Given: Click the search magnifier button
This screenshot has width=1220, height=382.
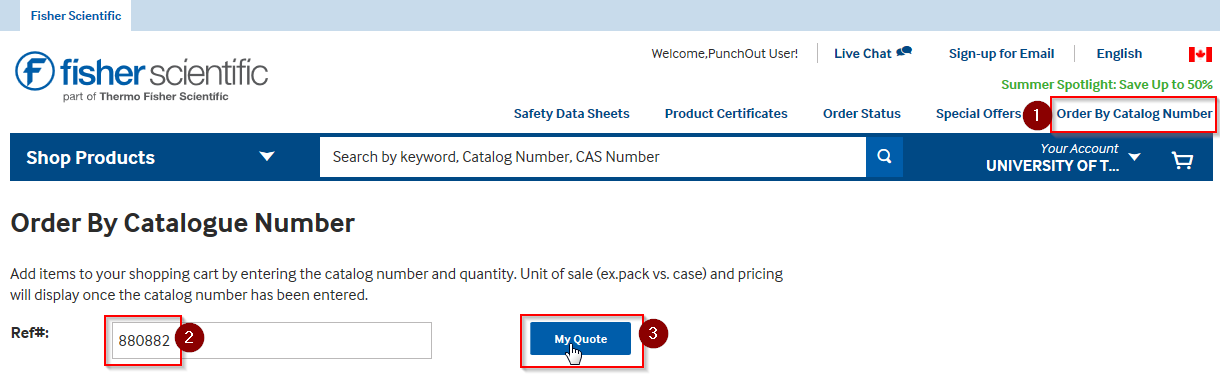Looking at the screenshot, I should click(x=884, y=157).
